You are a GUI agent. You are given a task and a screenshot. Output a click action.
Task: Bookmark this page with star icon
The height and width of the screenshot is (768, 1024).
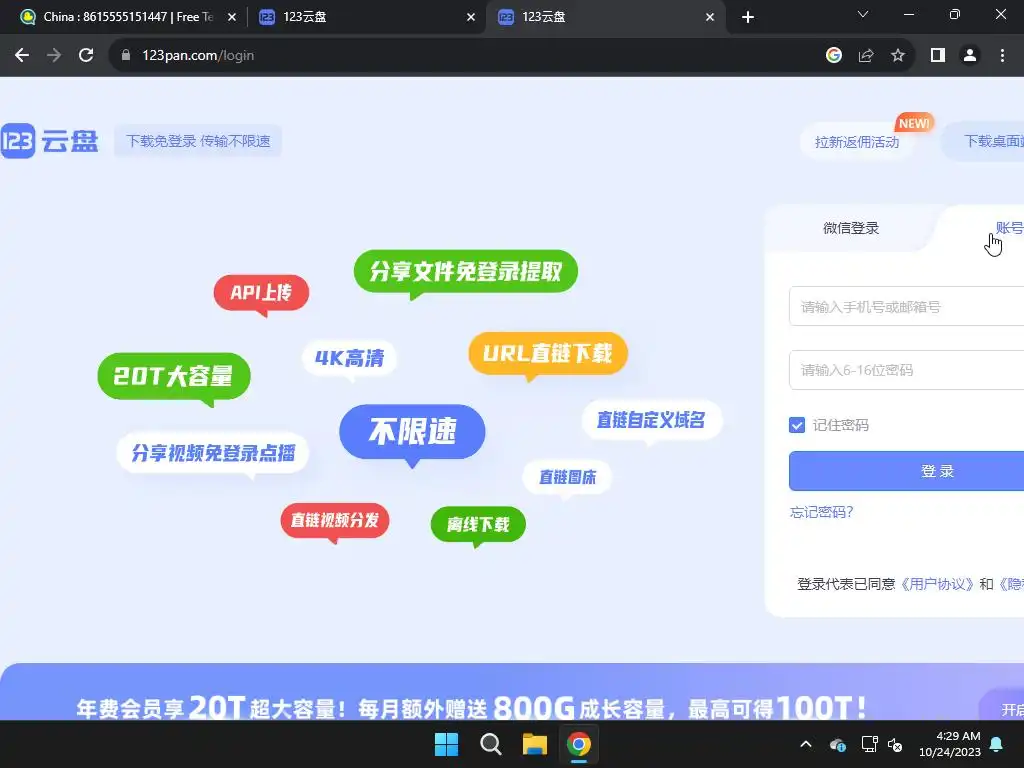898,56
